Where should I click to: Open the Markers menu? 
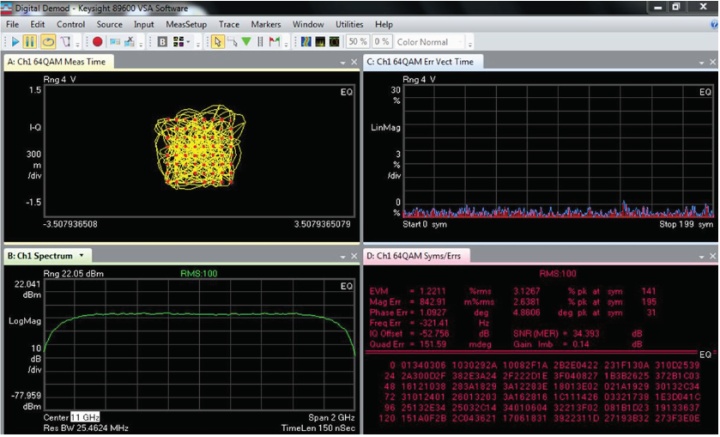tap(265, 24)
